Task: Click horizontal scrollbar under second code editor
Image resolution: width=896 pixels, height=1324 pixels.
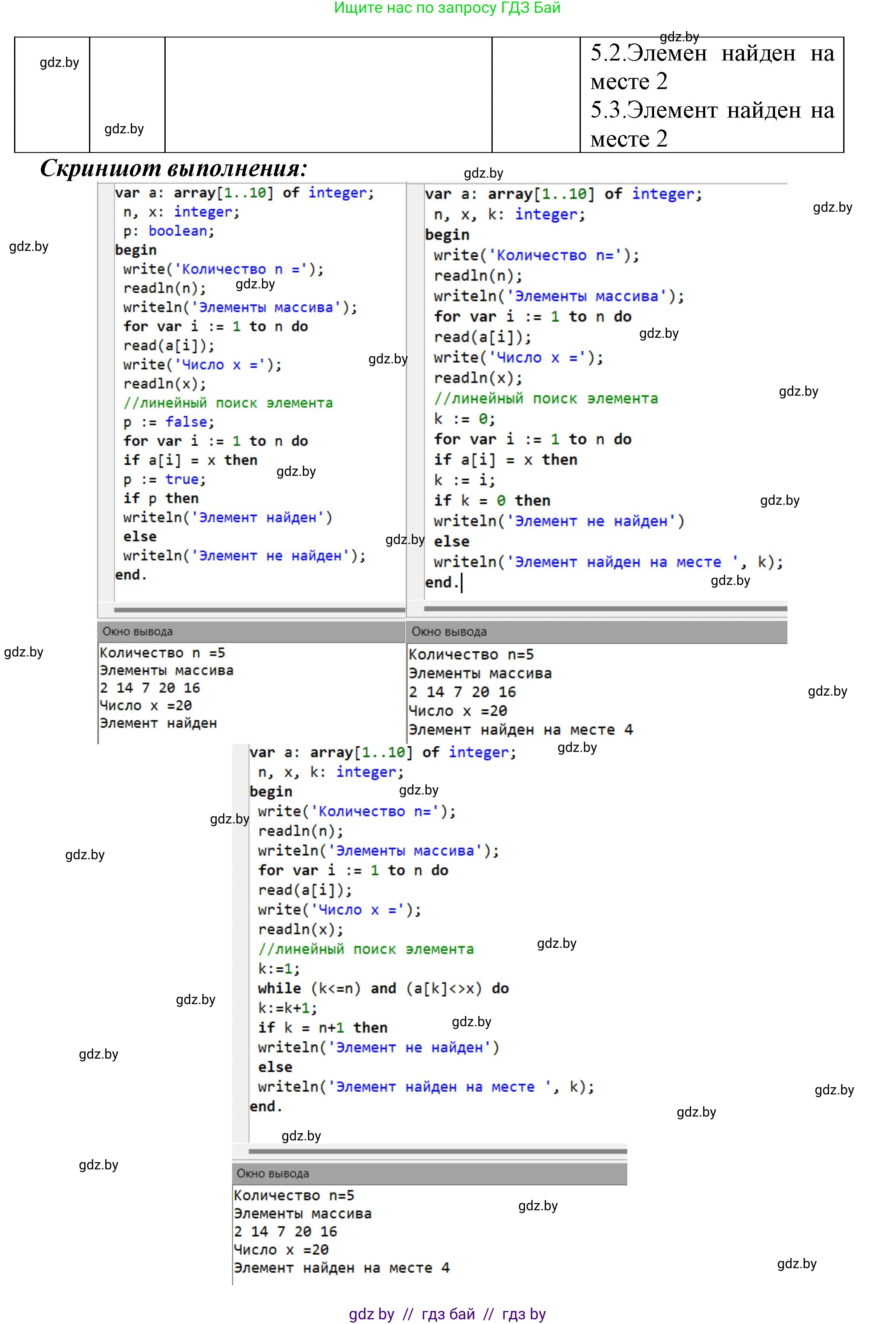Action: 605,608
